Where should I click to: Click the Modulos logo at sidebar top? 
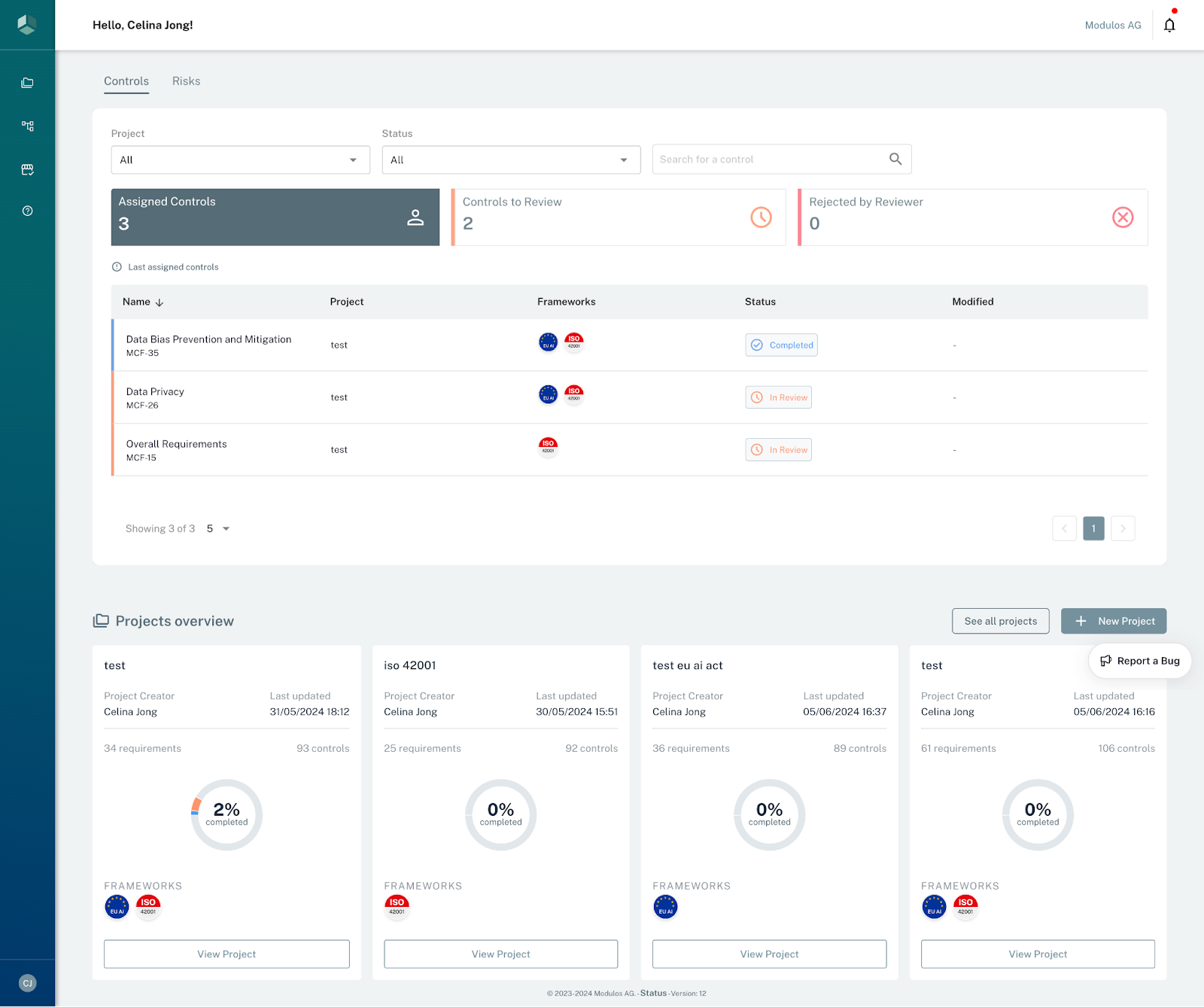click(x=27, y=24)
